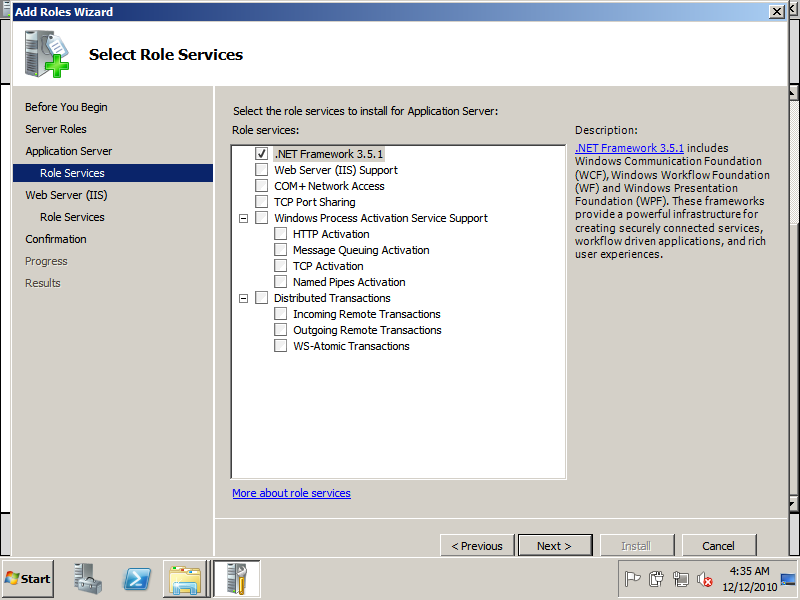The height and width of the screenshot is (600, 800).
Task: Select the Windows Process Activation Service Support label
Action: (381, 218)
